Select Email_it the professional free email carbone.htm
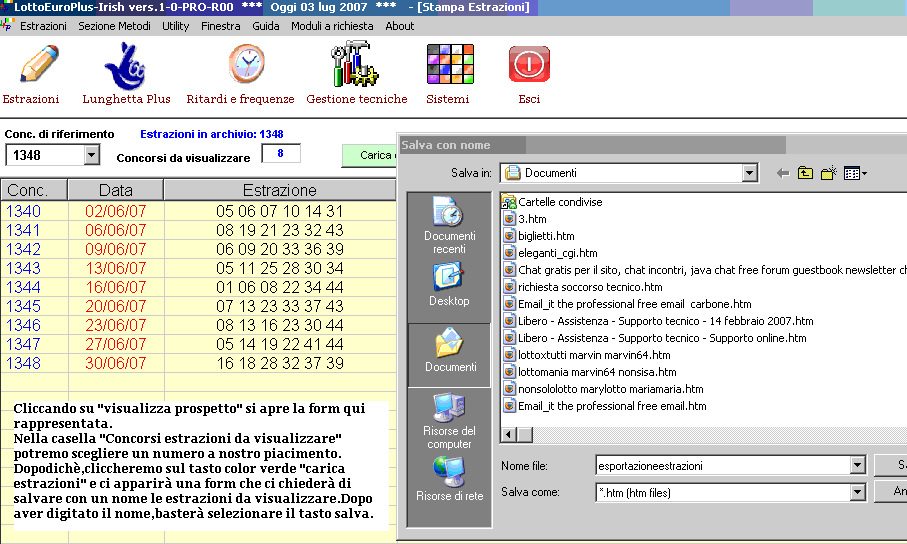 tap(627, 304)
